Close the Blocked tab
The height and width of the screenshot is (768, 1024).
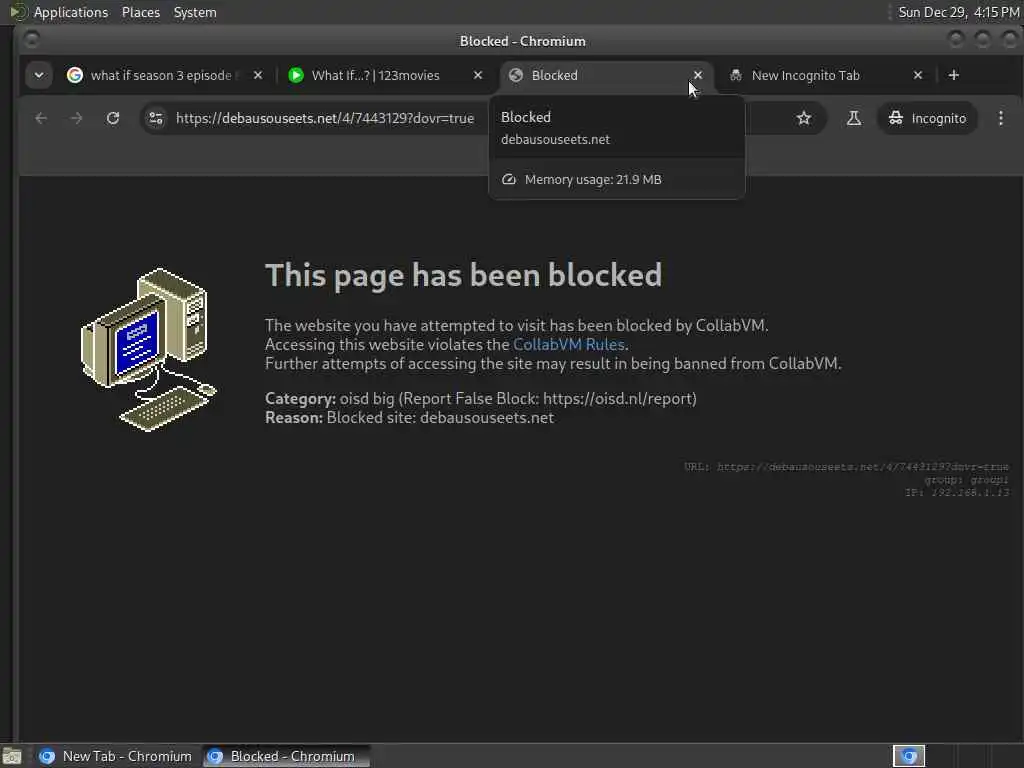(x=698, y=75)
